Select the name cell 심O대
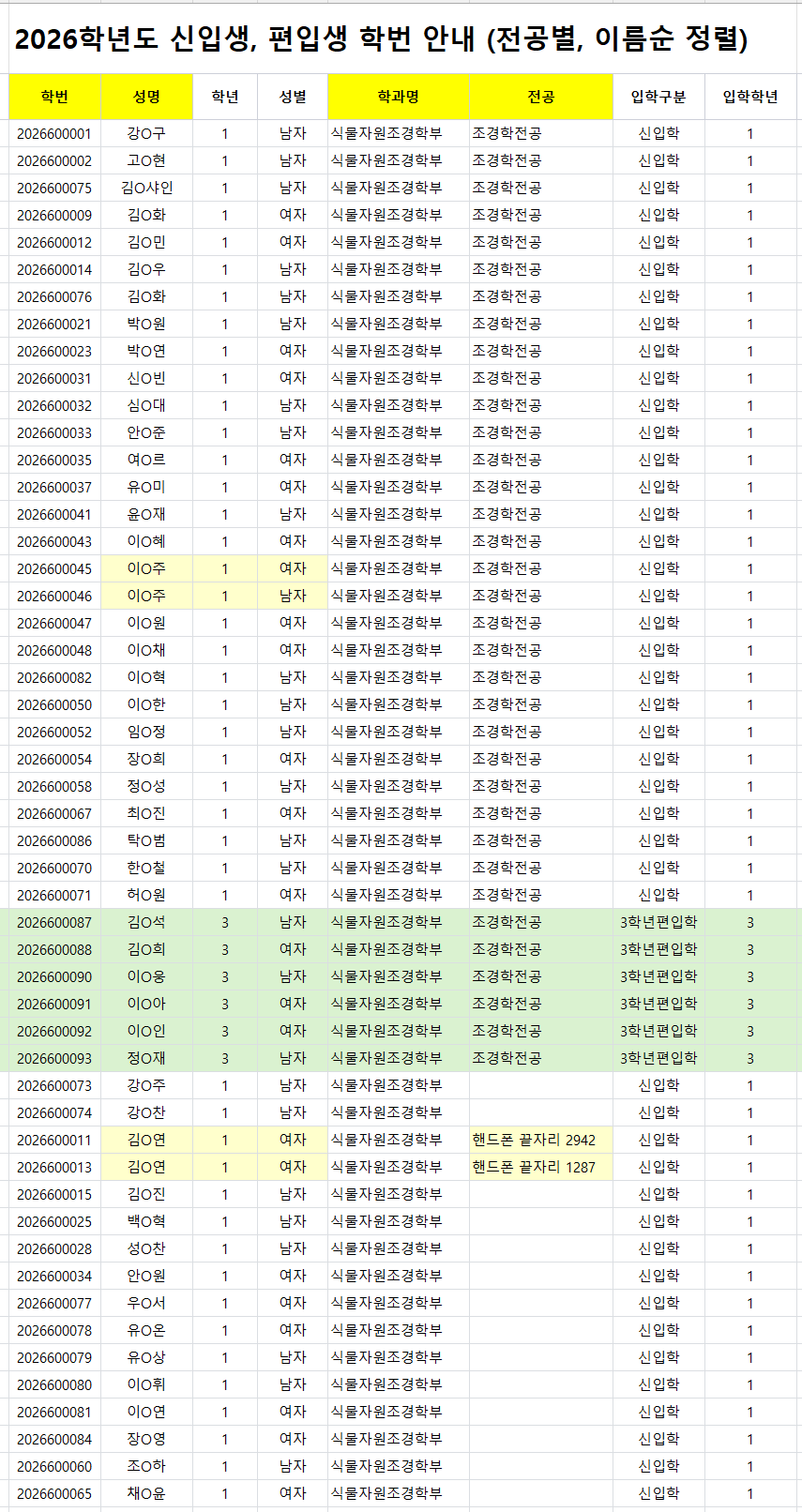This screenshot has height=1512, width=802. click(x=146, y=405)
